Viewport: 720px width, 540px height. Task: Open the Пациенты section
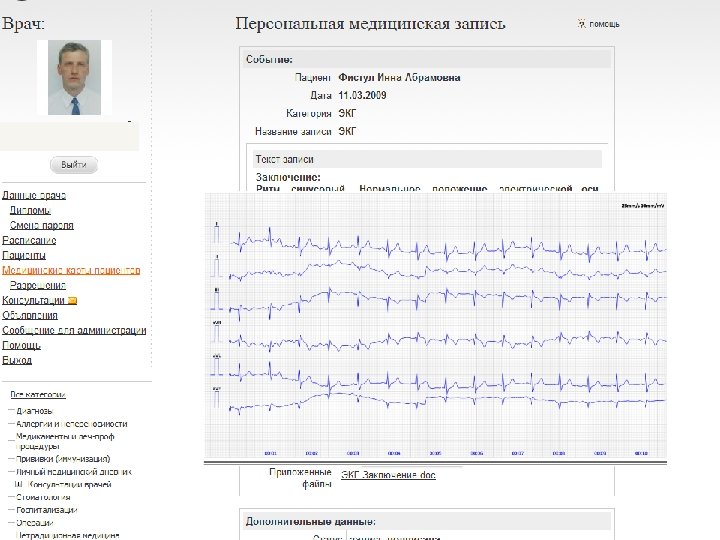[24, 255]
